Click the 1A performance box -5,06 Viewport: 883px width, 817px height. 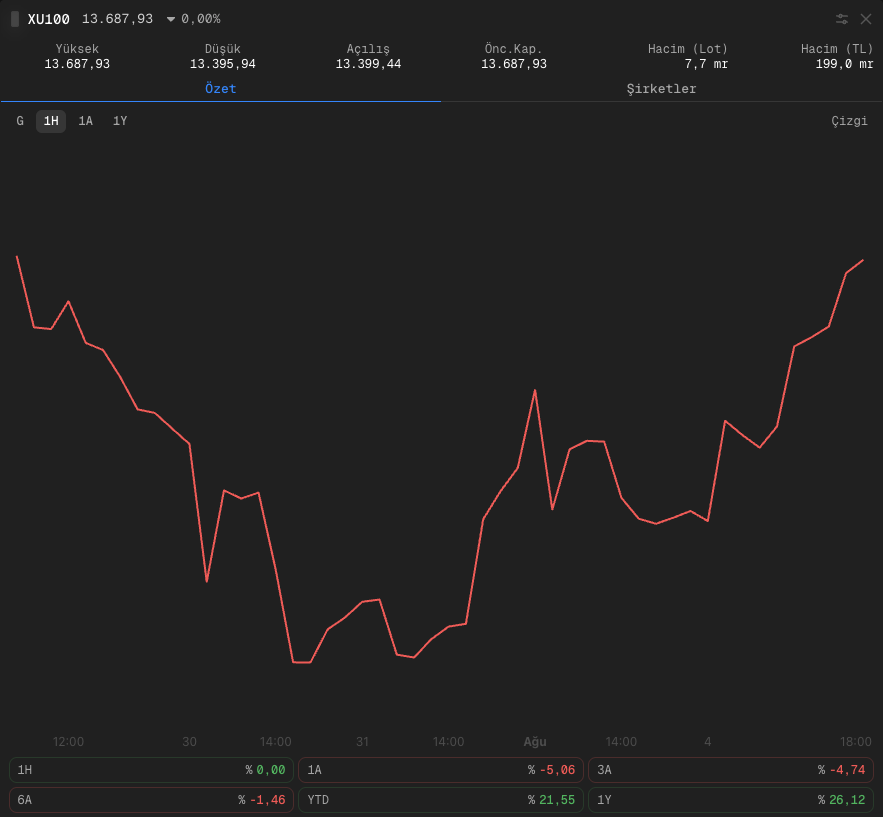[x=441, y=770]
